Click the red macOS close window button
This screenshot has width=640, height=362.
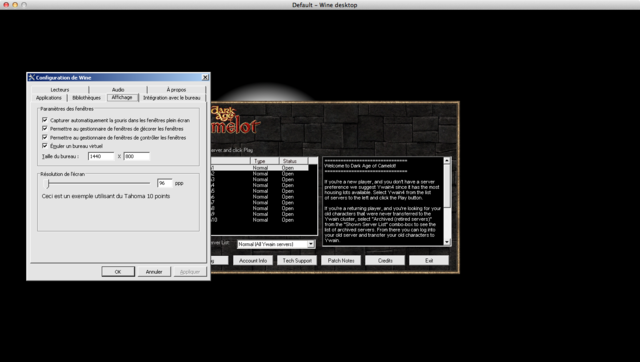6,4
